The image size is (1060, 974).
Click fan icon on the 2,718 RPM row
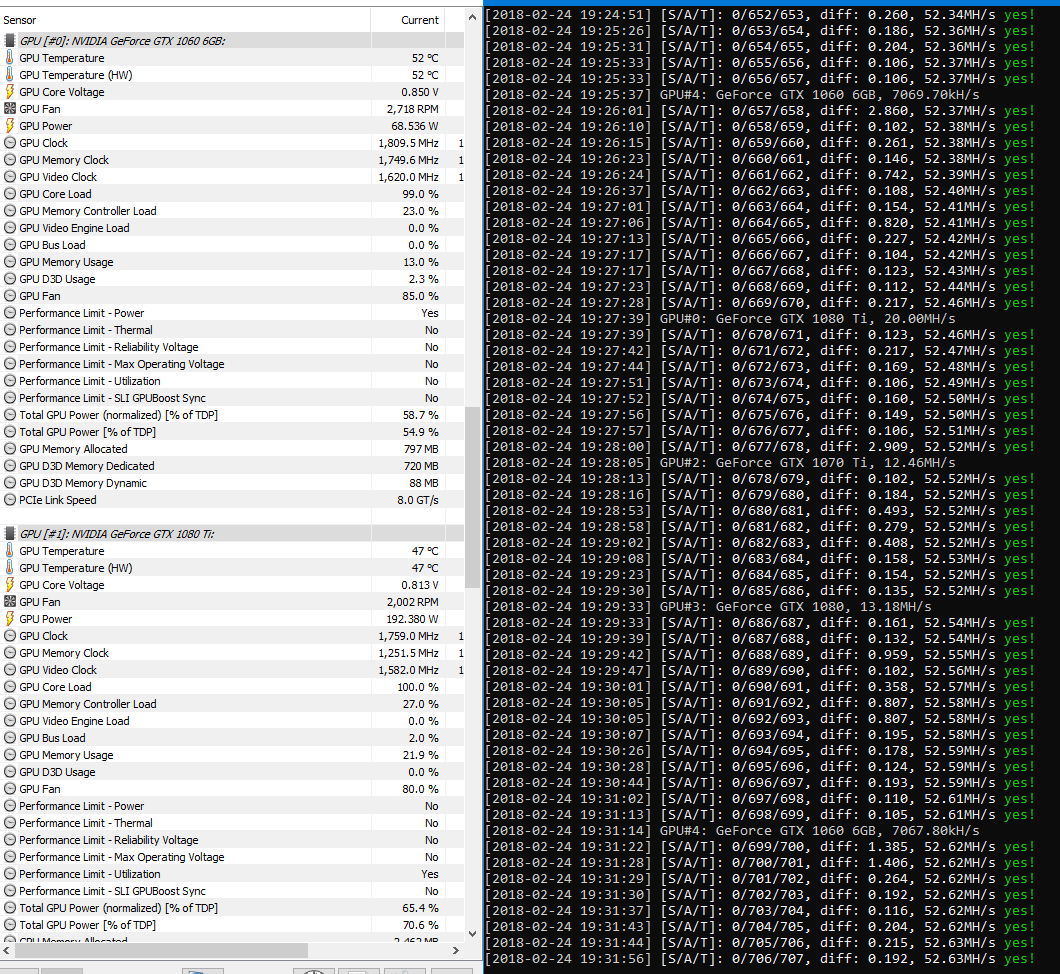(9, 109)
